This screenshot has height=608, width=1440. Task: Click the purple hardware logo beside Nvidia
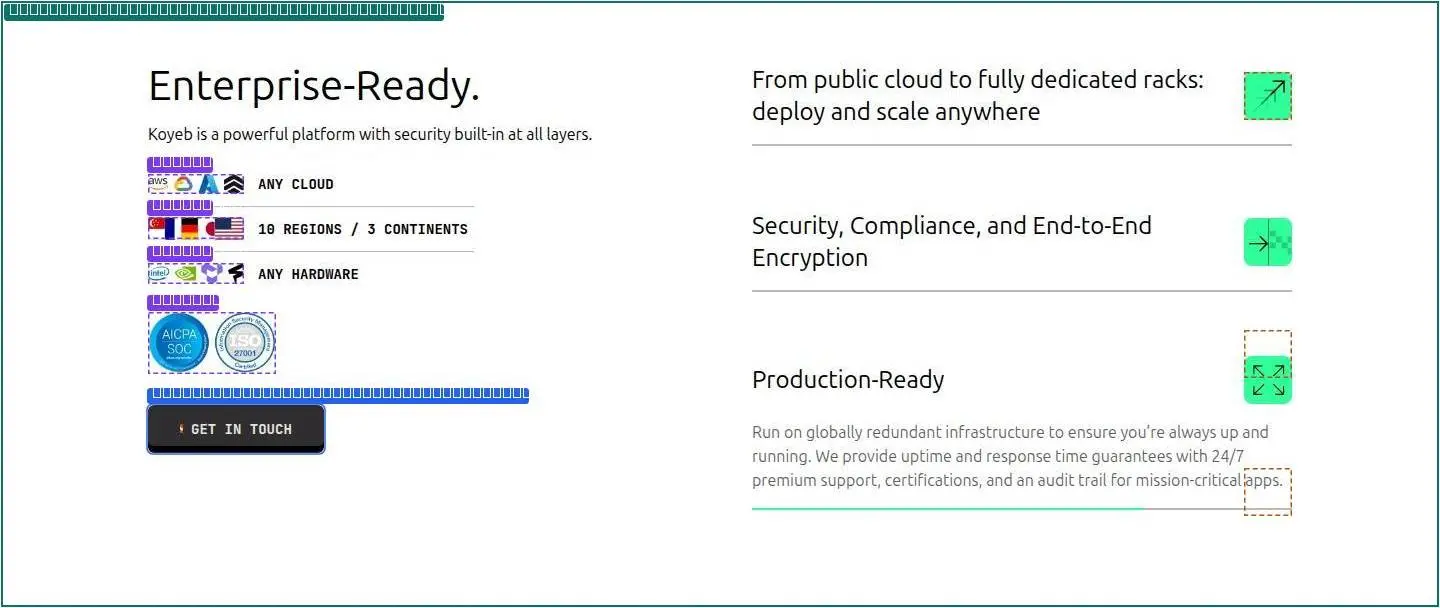(210, 273)
